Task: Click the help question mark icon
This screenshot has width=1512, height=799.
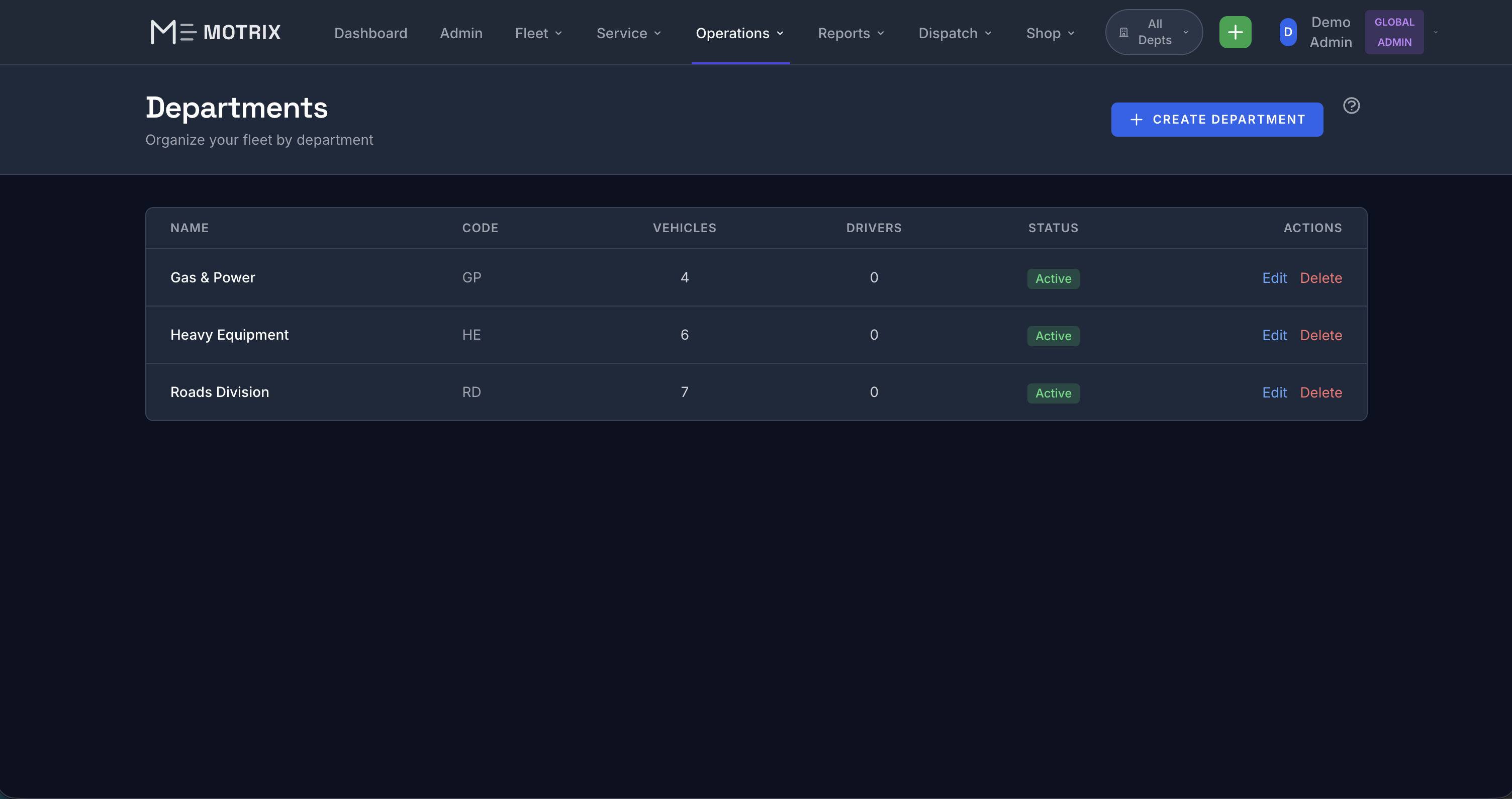Action: pos(1352,105)
